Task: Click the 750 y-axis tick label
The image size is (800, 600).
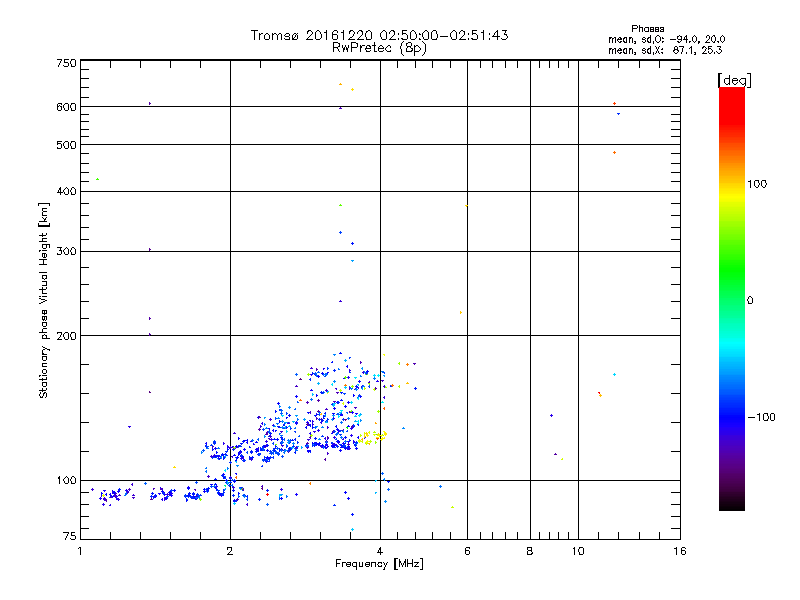Action: tap(66, 63)
